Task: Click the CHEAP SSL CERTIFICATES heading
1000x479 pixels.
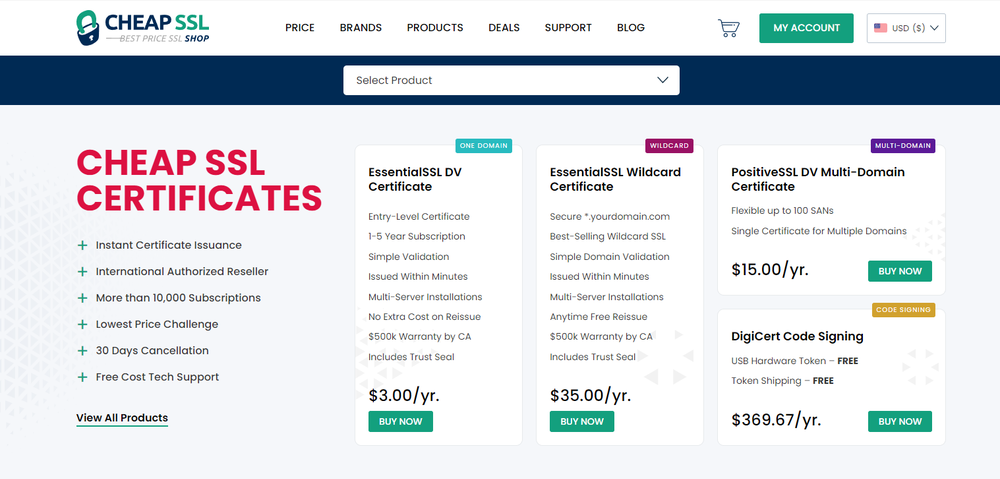Action: coord(199,181)
